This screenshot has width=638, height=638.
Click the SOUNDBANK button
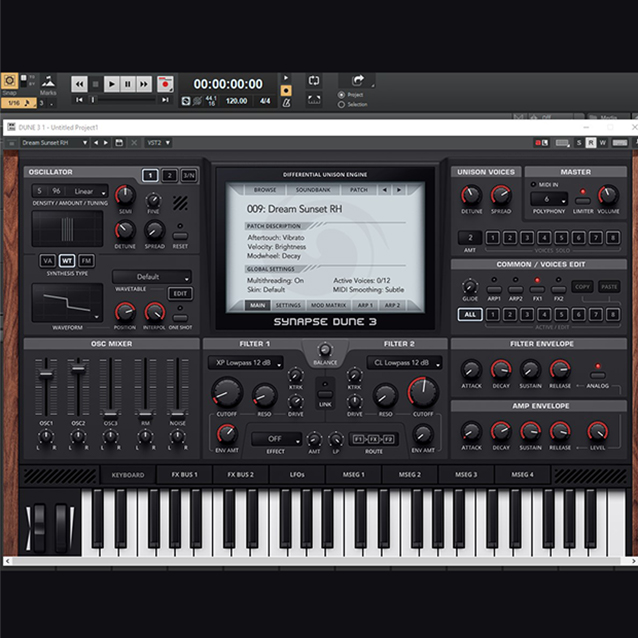312,189
